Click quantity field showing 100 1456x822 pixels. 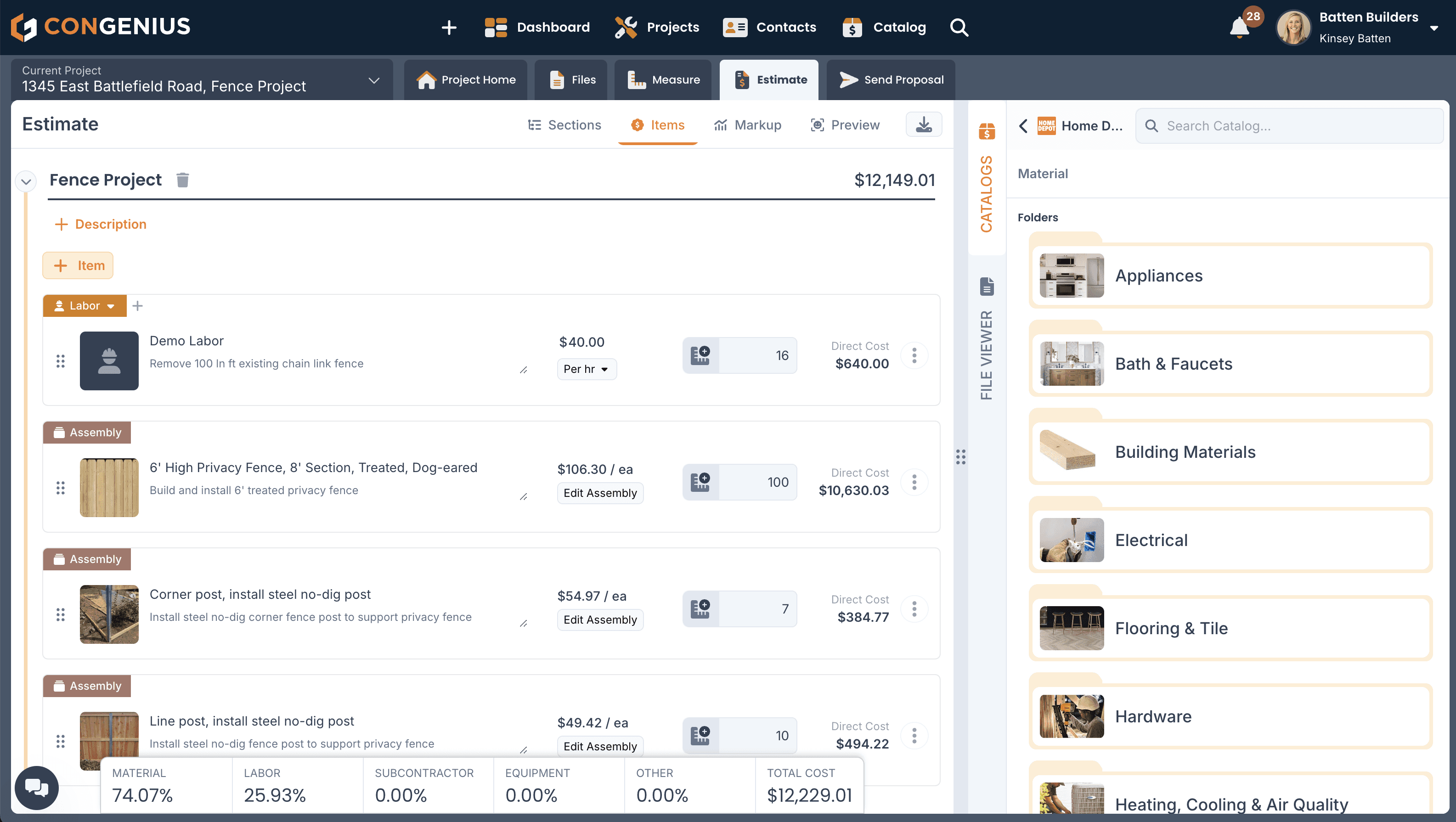pyautogui.click(x=758, y=482)
